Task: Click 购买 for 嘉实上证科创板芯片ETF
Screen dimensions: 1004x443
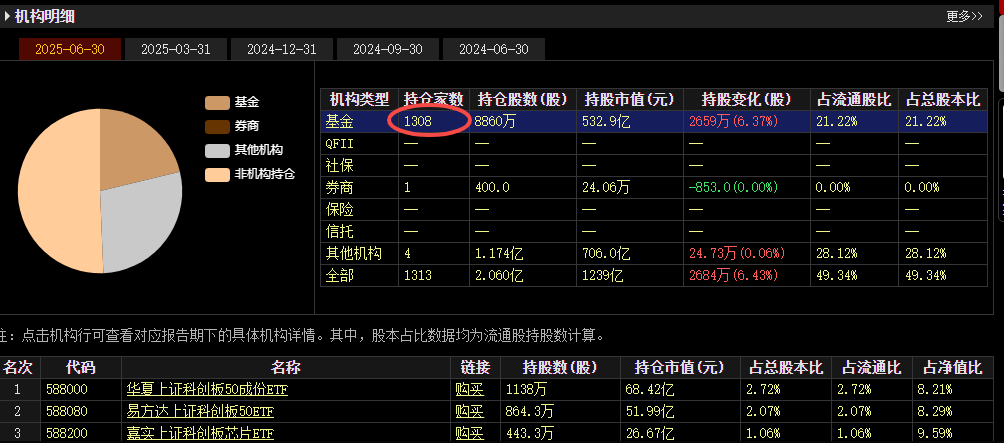Action: (x=469, y=433)
